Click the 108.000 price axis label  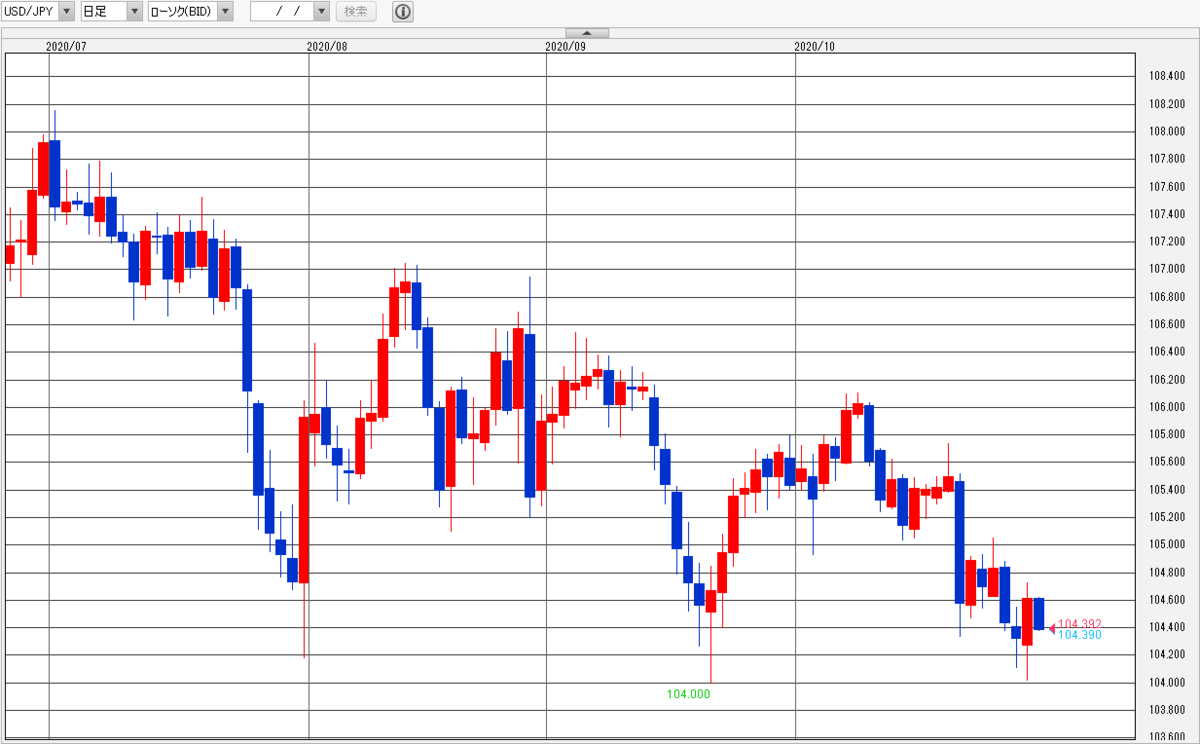1167,131
